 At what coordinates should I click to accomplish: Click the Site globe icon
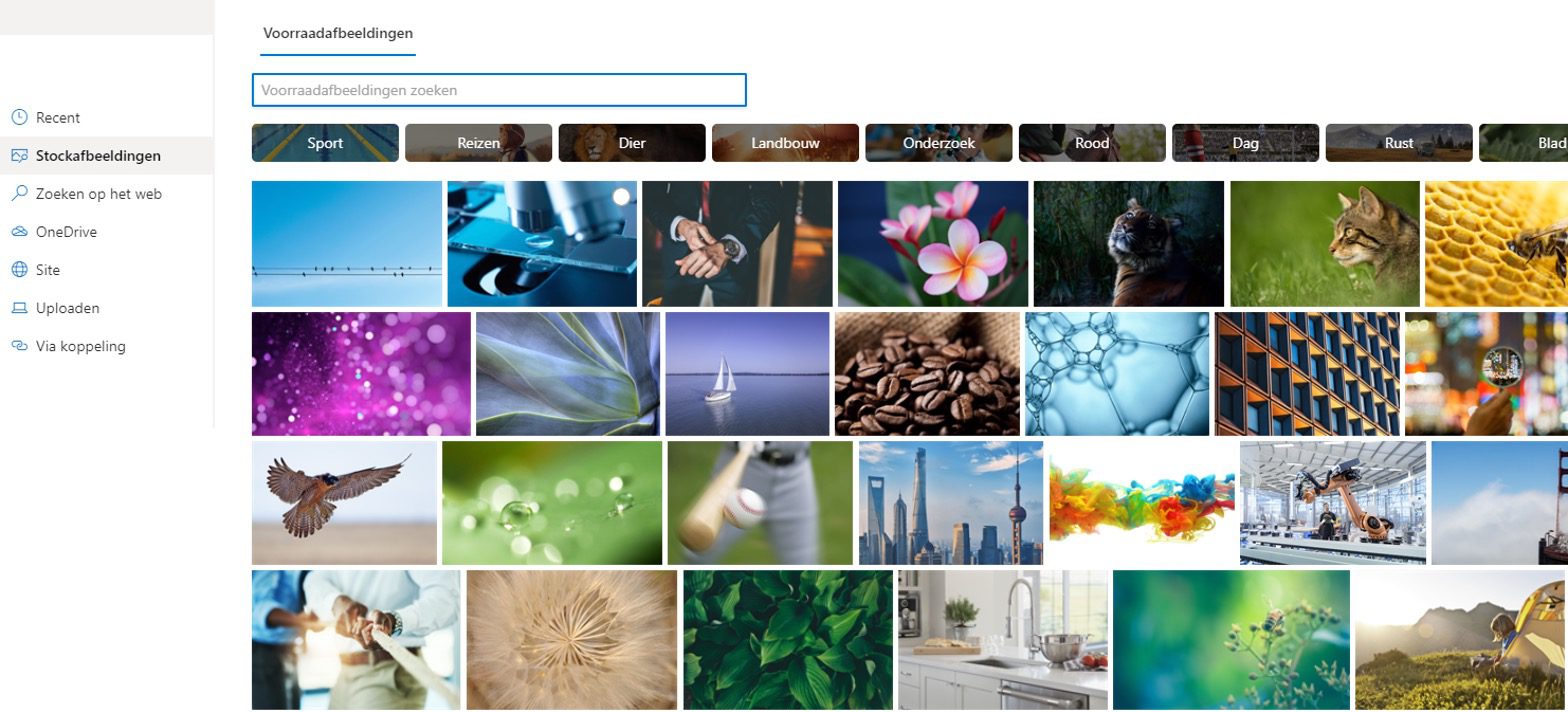click(19, 269)
